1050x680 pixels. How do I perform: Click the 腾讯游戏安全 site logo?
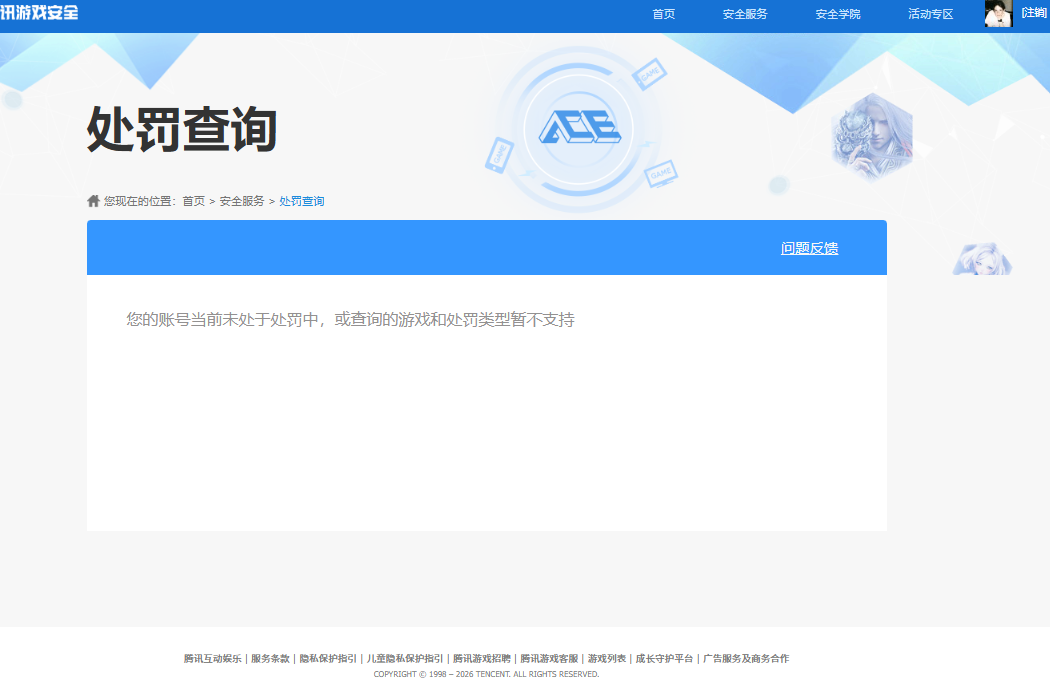click(40, 13)
